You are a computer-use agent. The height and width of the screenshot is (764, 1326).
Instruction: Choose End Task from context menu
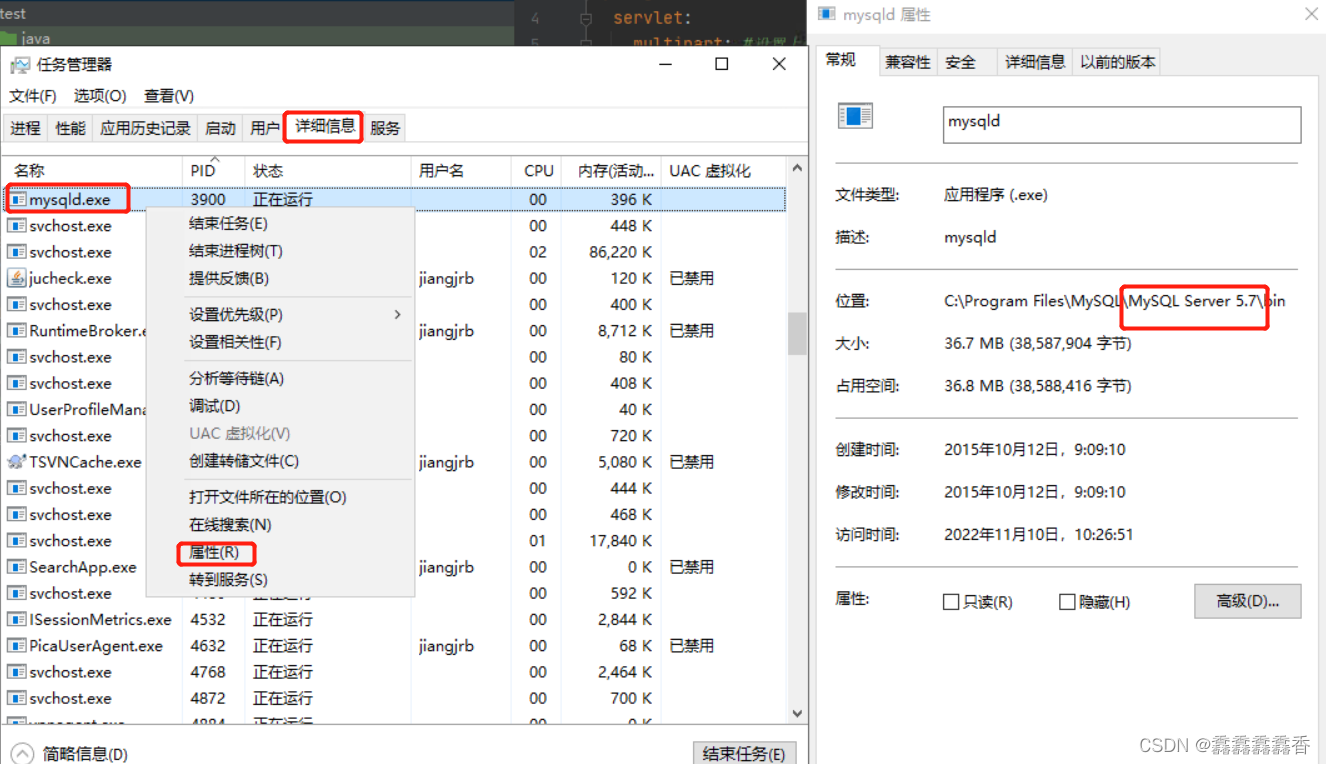(x=280, y=223)
